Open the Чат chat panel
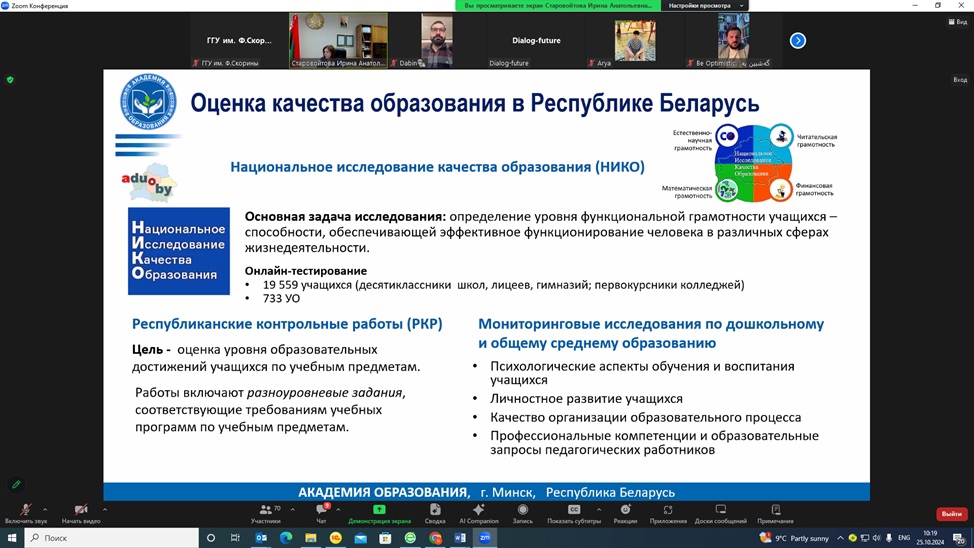This screenshot has height=548, width=974. pos(321,514)
